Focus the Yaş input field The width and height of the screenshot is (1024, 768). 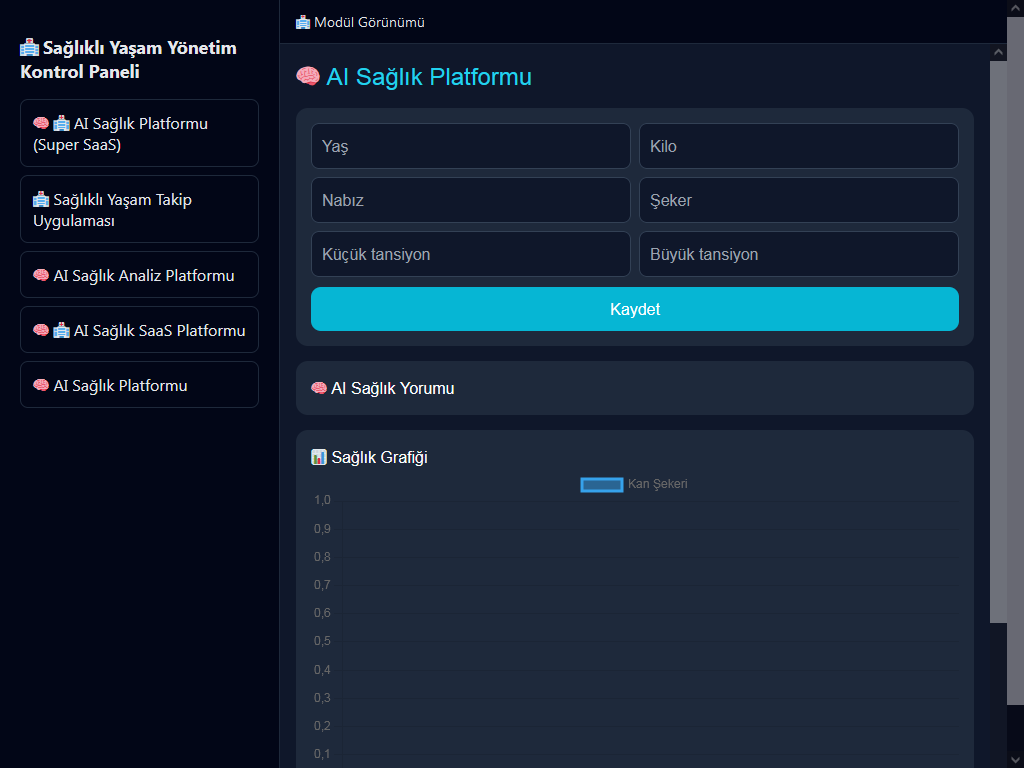tap(470, 146)
